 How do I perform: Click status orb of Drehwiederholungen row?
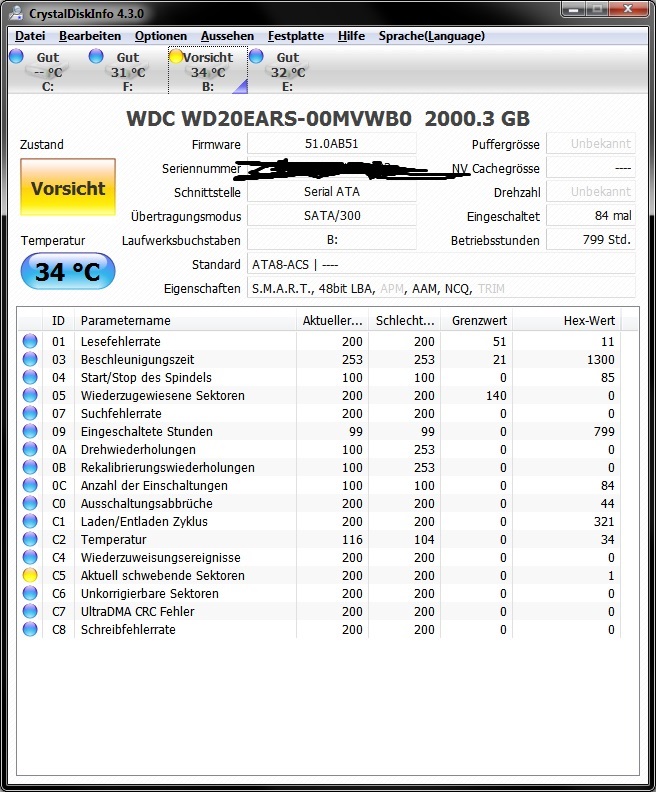click(30, 449)
